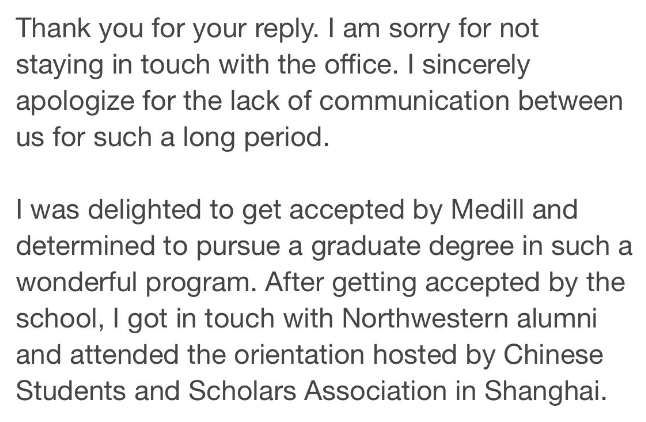Place cursor on the word "Northwestern"
Viewport: 646px width, 422px height.
coord(425,318)
